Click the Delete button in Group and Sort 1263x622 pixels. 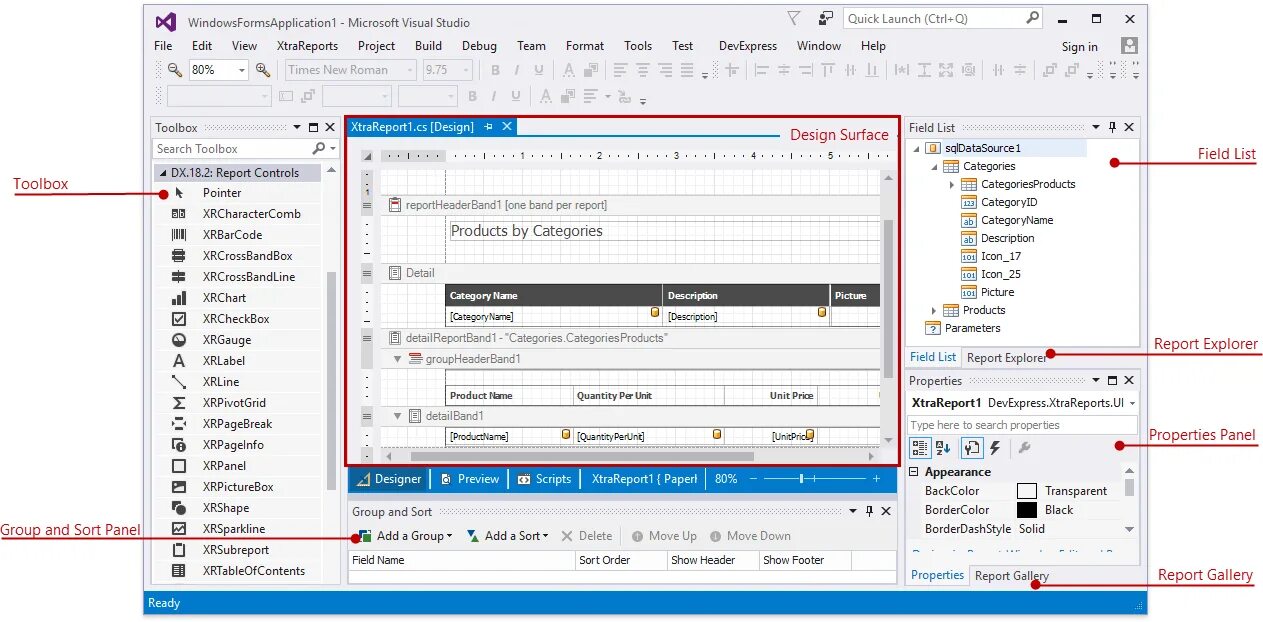point(587,536)
